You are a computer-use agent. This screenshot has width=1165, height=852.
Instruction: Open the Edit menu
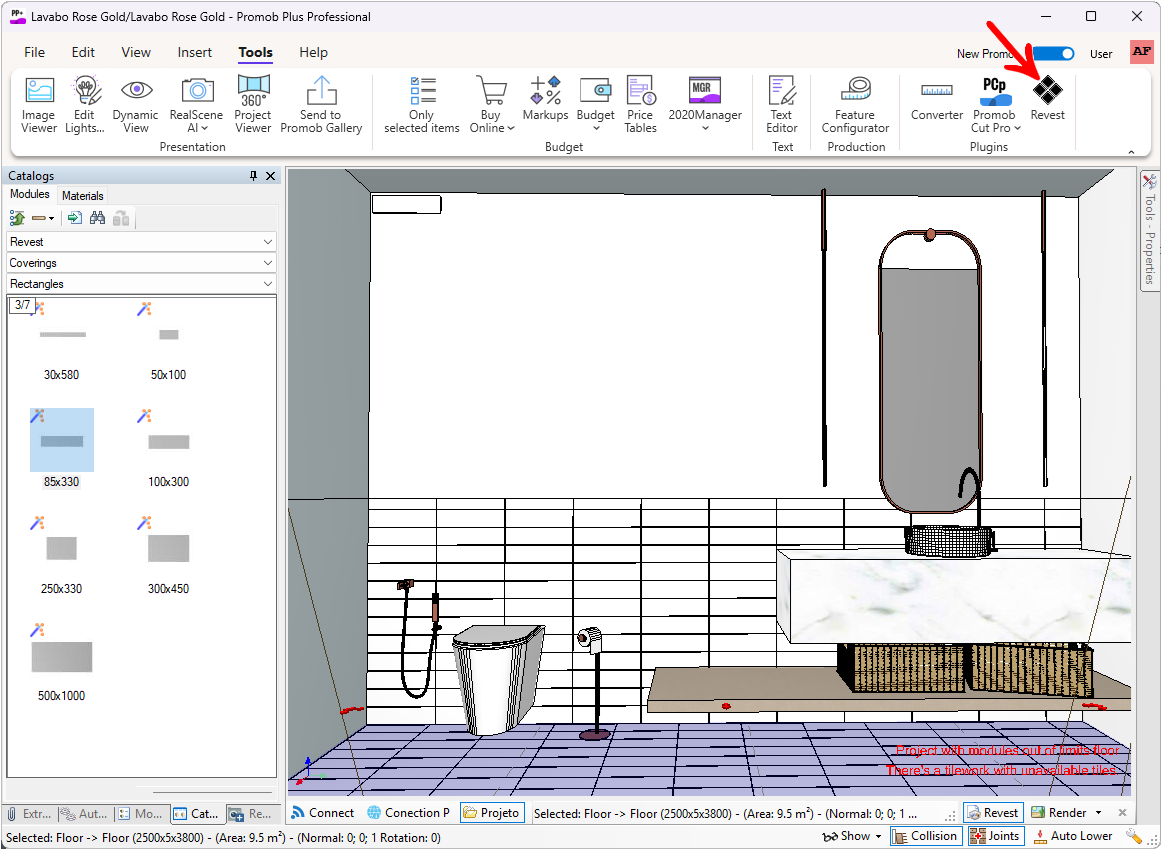point(82,52)
